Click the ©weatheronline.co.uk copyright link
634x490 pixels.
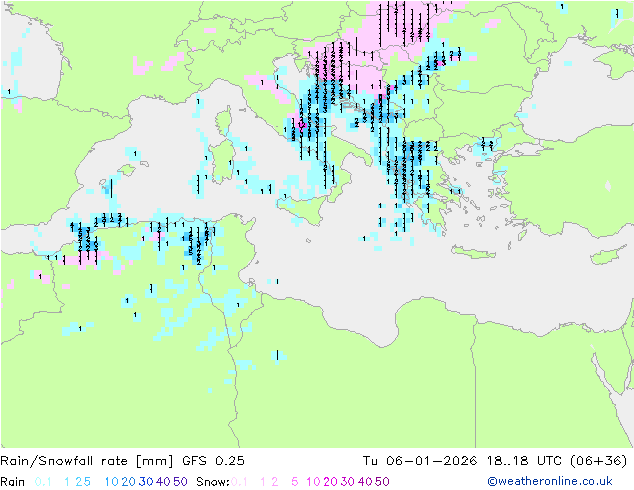coord(550,481)
